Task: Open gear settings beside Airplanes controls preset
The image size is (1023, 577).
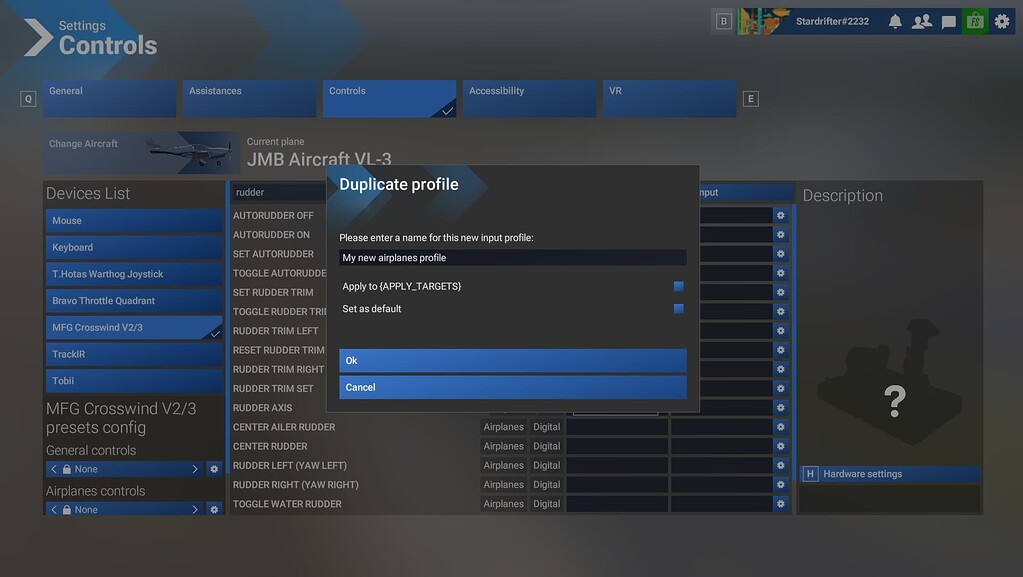Action: (x=214, y=509)
